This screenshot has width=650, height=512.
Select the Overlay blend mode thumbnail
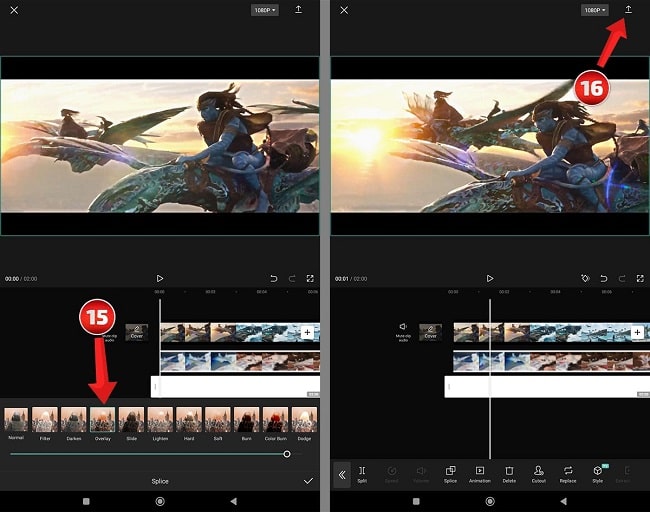102,420
